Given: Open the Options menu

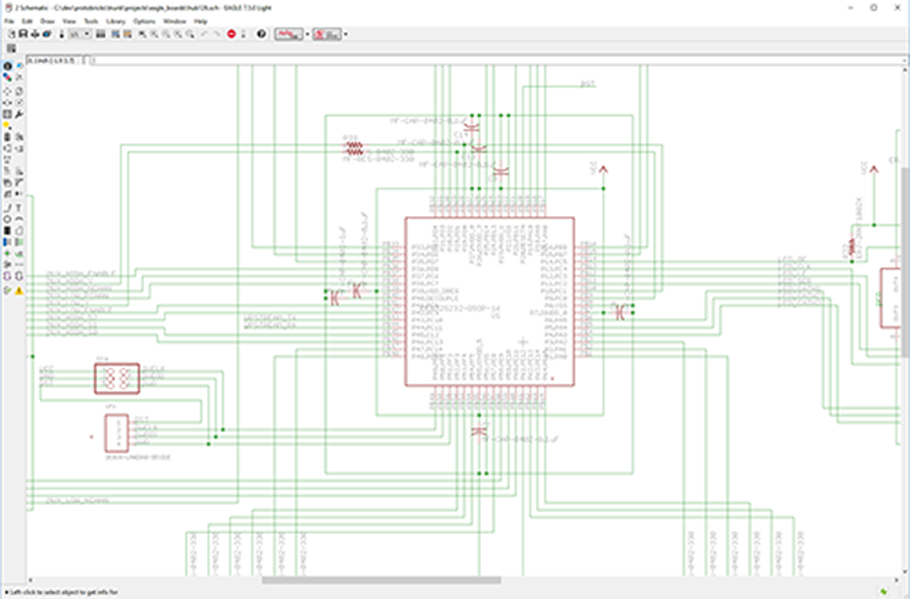Looking at the screenshot, I should (144, 21).
